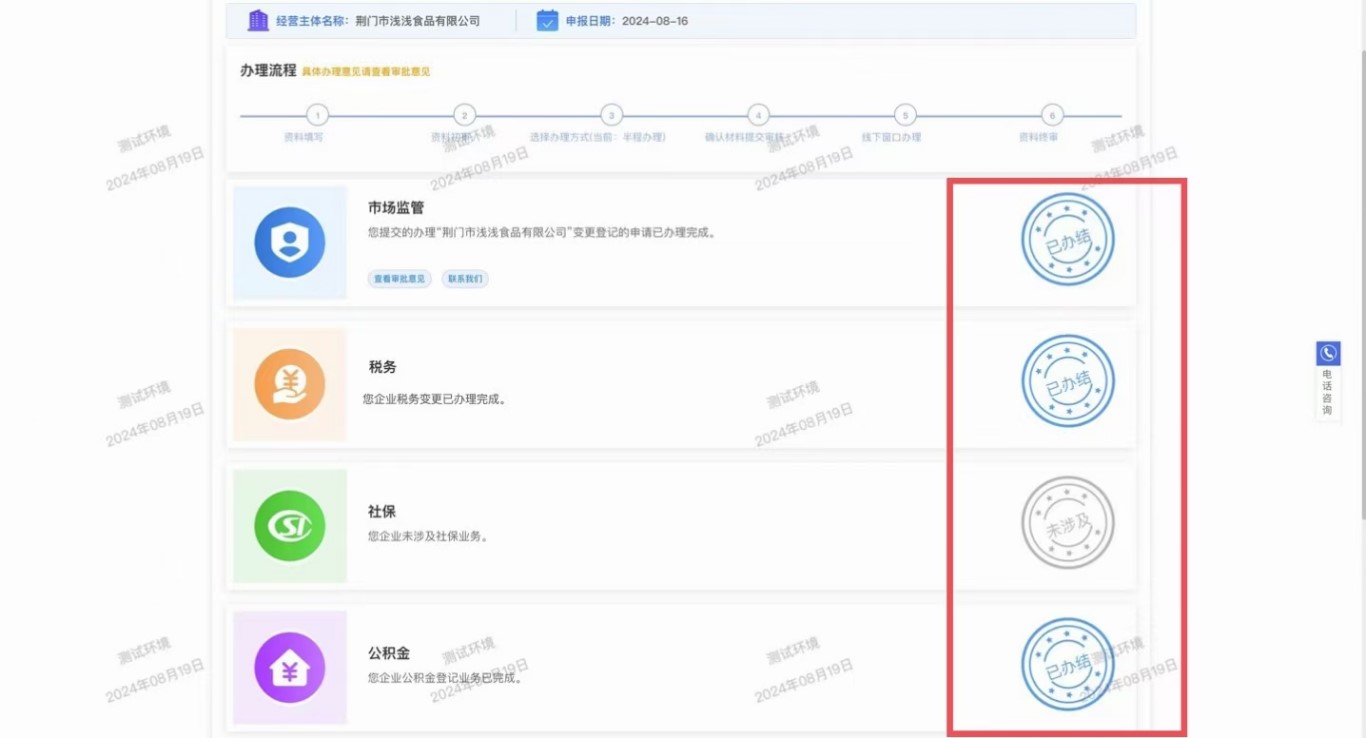Click the purple 公积金 house icon
Viewport: 1366px width, 738px height.
(x=290, y=667)
